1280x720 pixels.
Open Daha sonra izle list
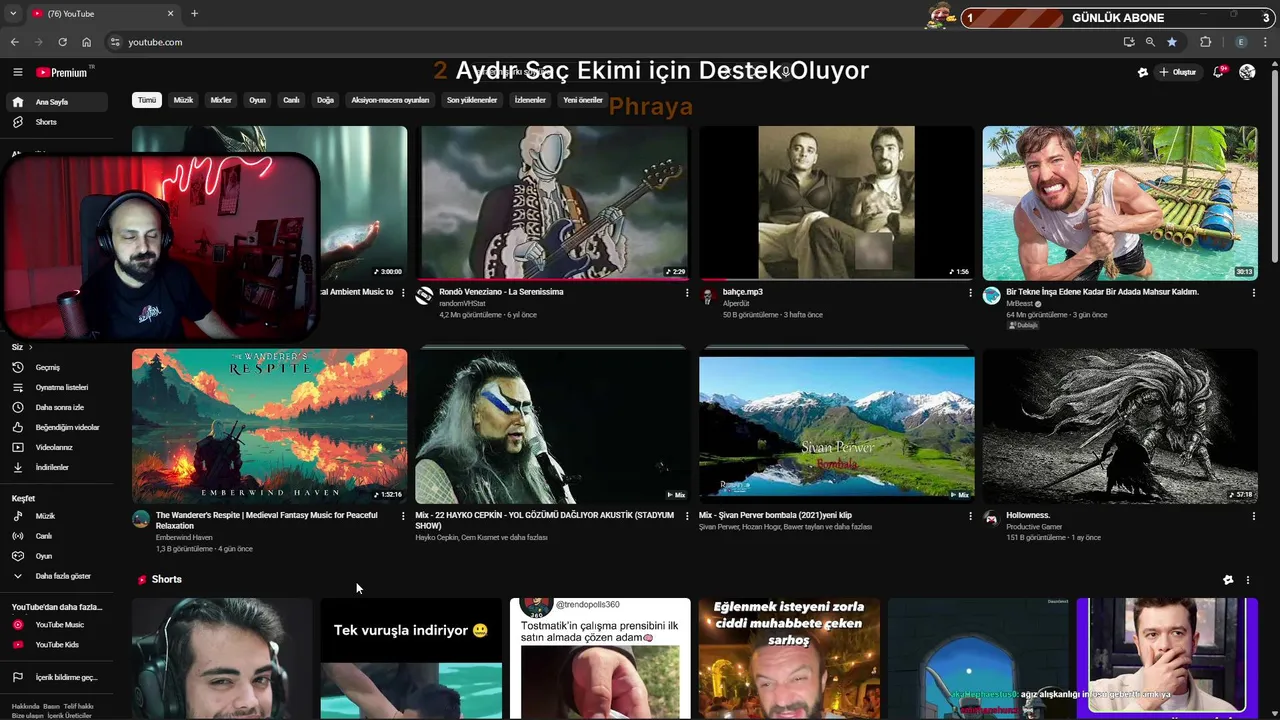[x=57, y=407]
